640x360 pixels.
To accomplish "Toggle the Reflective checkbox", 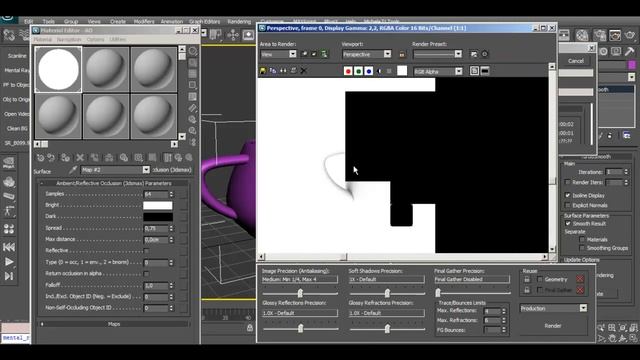I will point(146,251).
